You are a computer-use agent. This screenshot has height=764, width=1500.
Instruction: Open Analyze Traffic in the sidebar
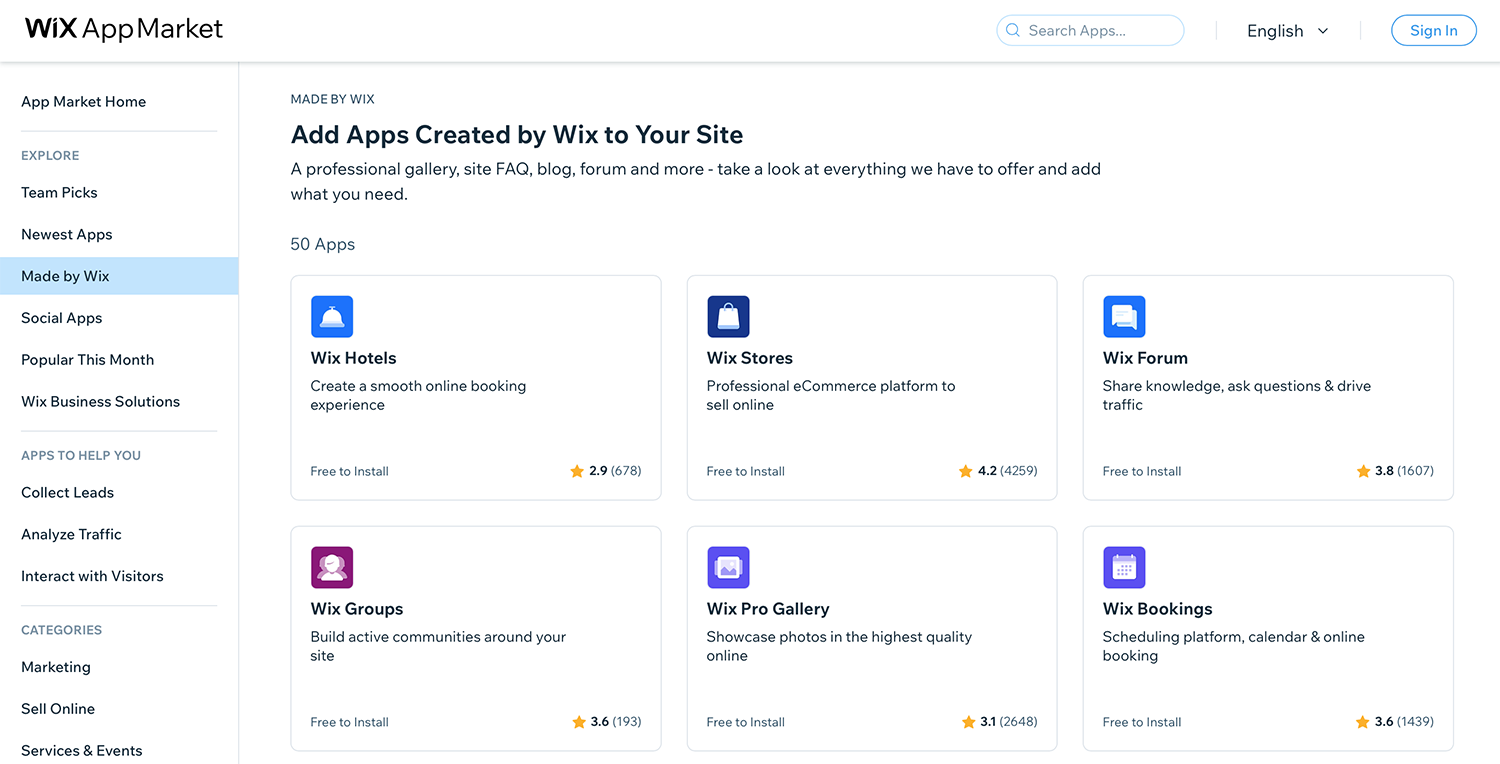[x=72, y=535]
